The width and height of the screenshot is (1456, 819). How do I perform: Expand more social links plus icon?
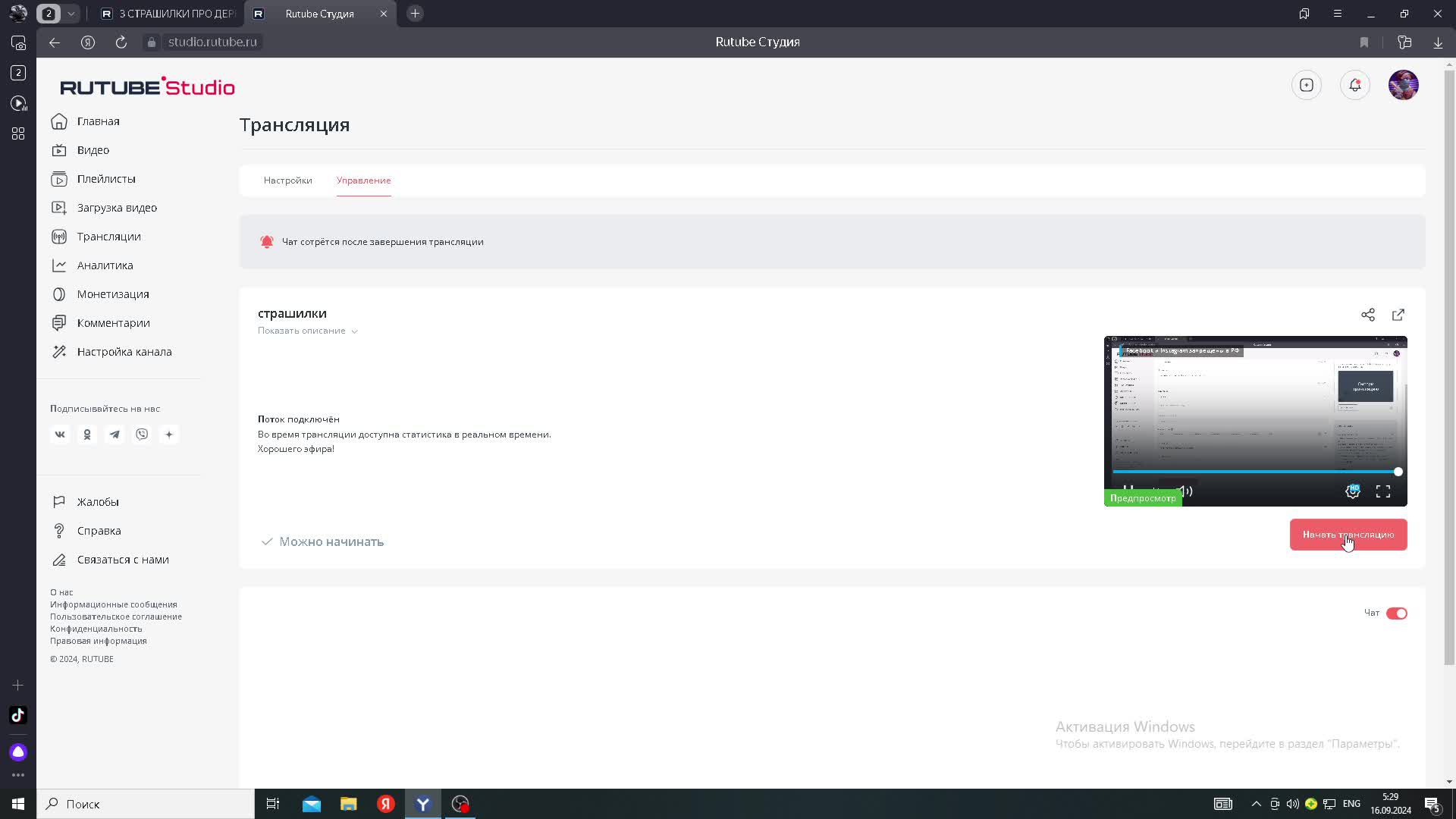point(169,435)
